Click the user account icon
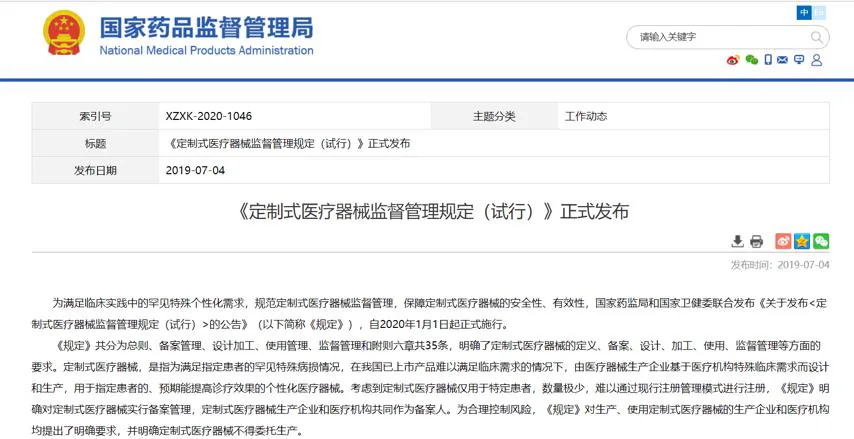The image size is (854, 439). (x=816, y=60)
